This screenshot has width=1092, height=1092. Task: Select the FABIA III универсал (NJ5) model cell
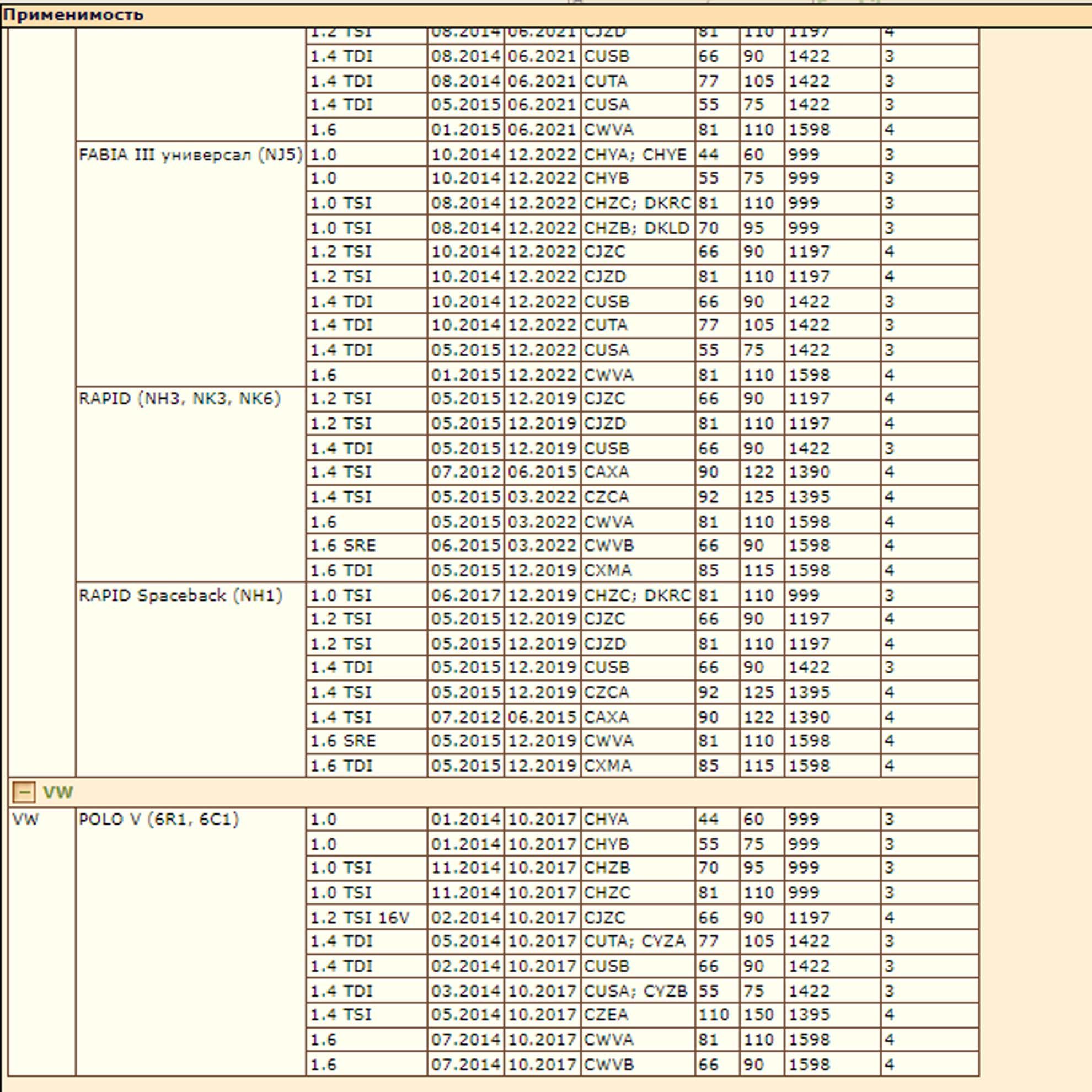click(x=190, y=155)
